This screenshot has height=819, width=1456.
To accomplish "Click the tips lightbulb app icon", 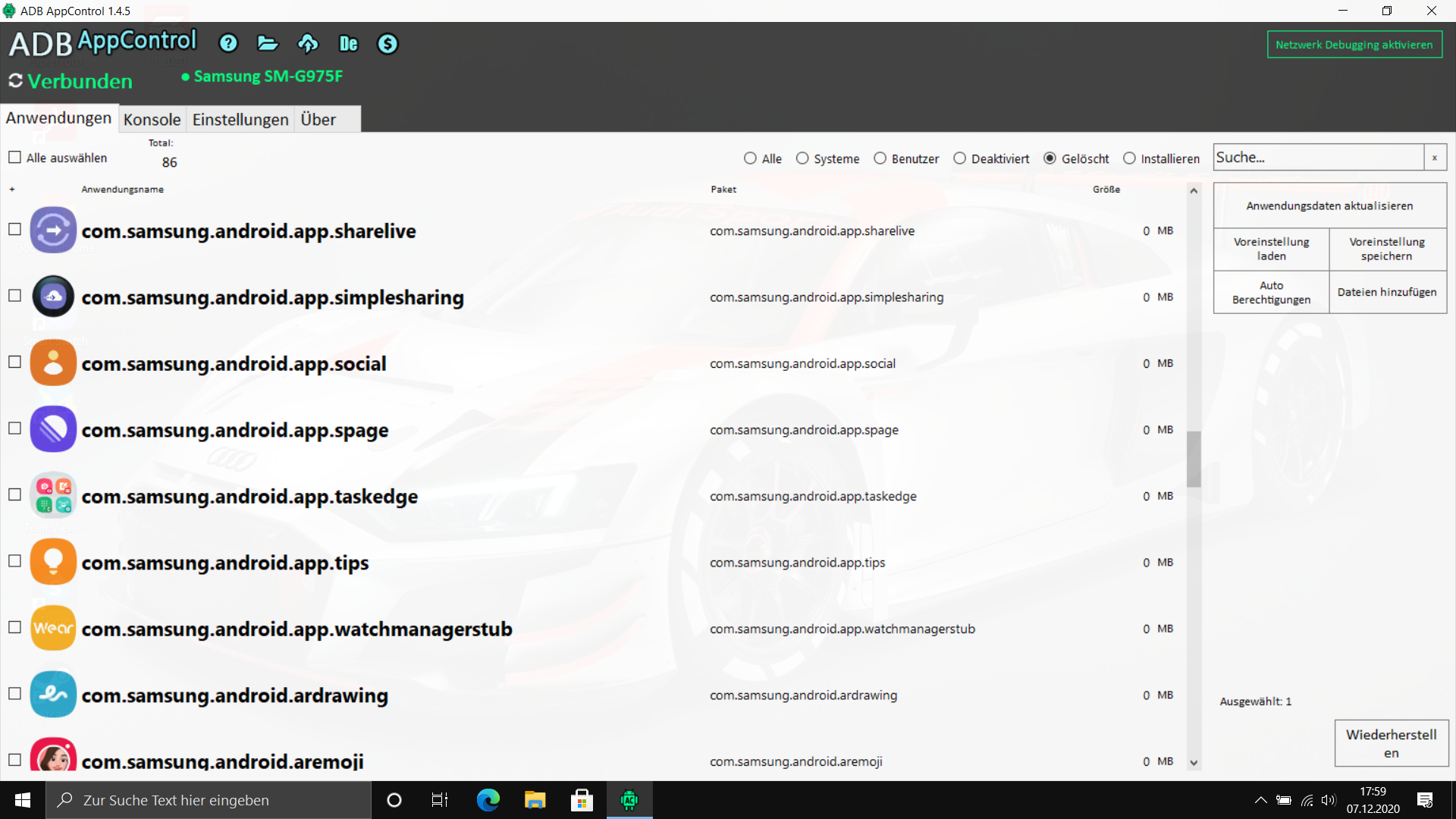I will [53, 562].
